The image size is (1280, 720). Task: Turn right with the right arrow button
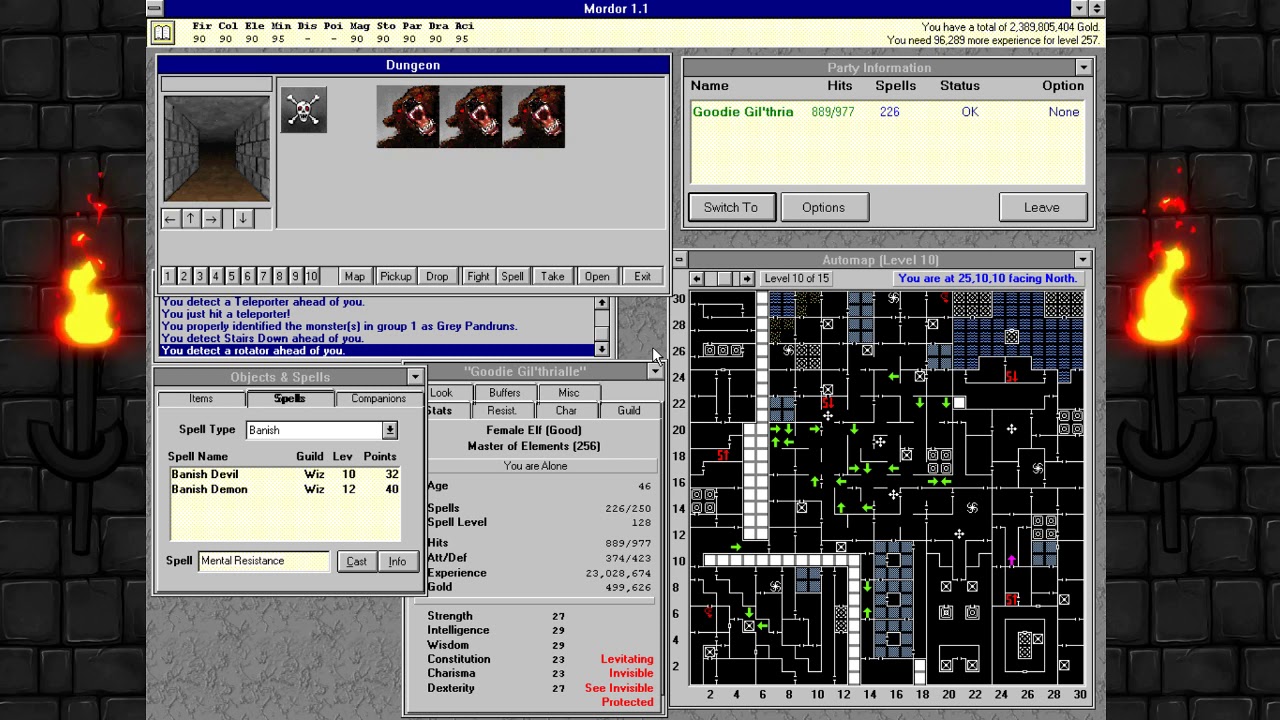[x=211, y=219]
